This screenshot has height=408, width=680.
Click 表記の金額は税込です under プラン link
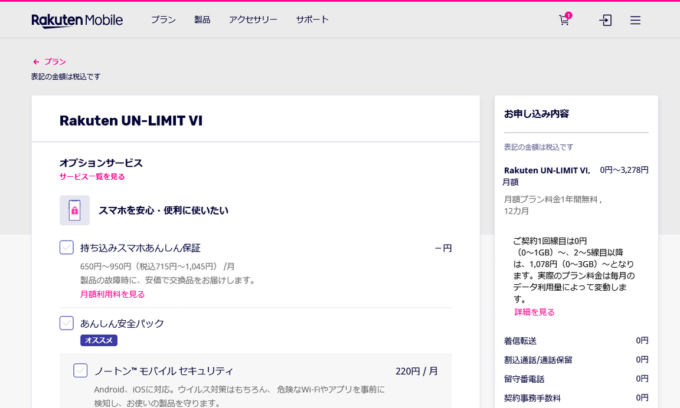click(66, 77)
